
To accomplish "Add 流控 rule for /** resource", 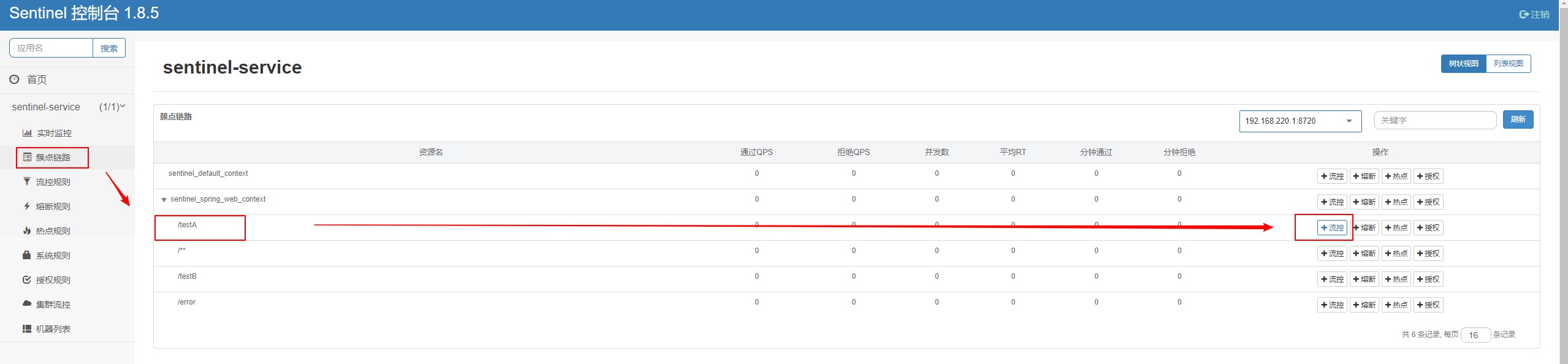I will [1332, 254].
